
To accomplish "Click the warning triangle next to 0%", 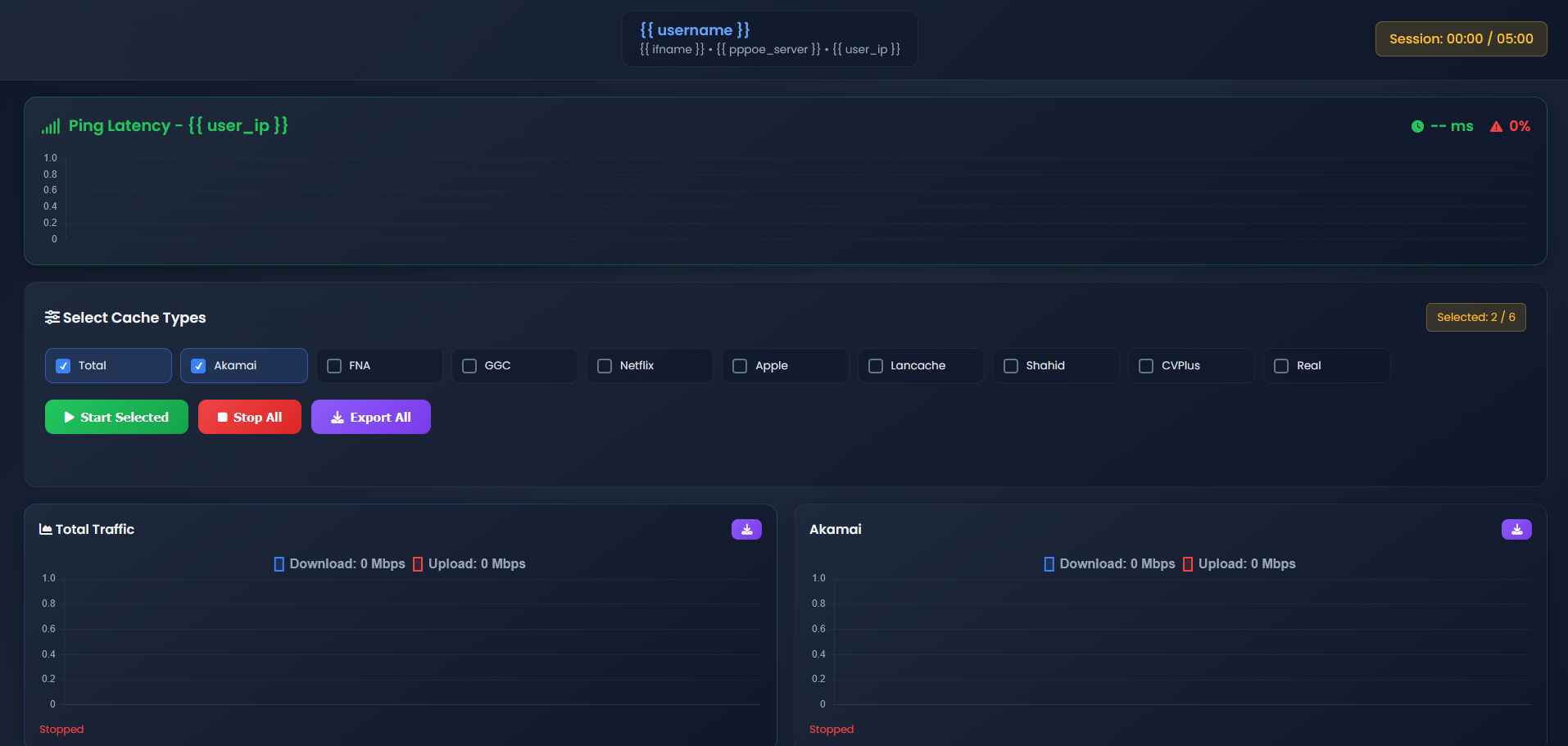I will pyautogui.click(x=1497, y=126).
